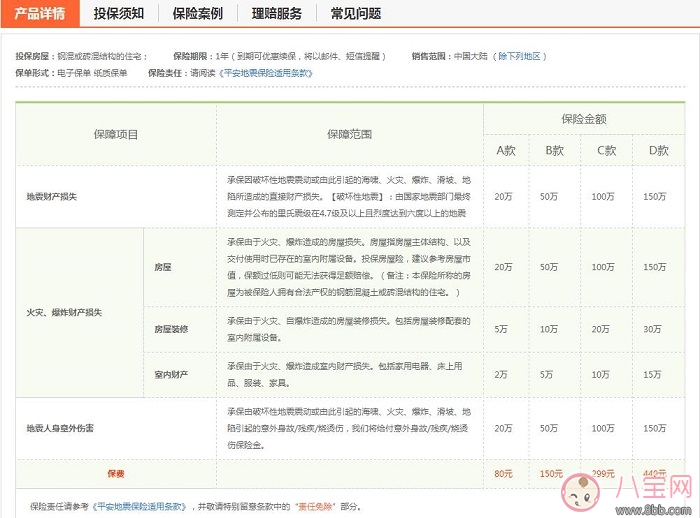The width and height of the screenshot is (700, 518).
Task: Select the 299元 premium price
Action: pyautogui.click(x=603, y=473)
